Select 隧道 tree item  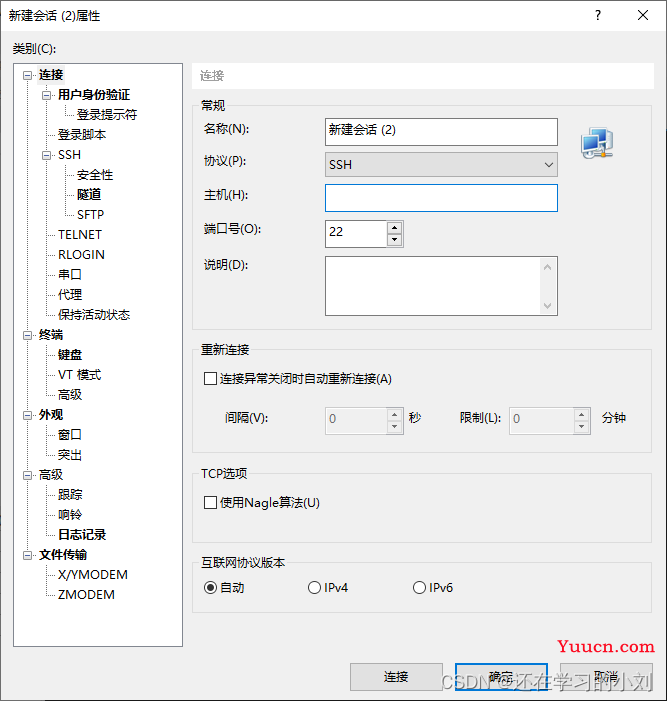click(89, 194)
